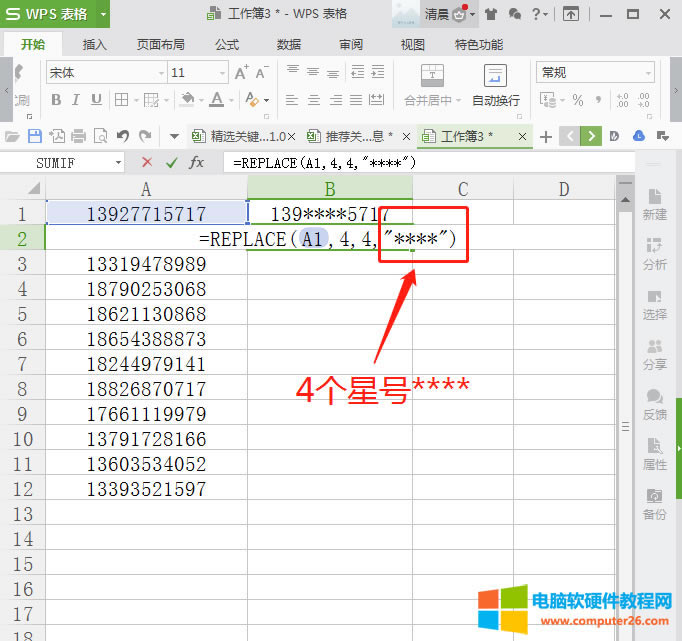Switch to the 页面布局 ribbon tab
This screenshot has width=682, height=641.
160,45
